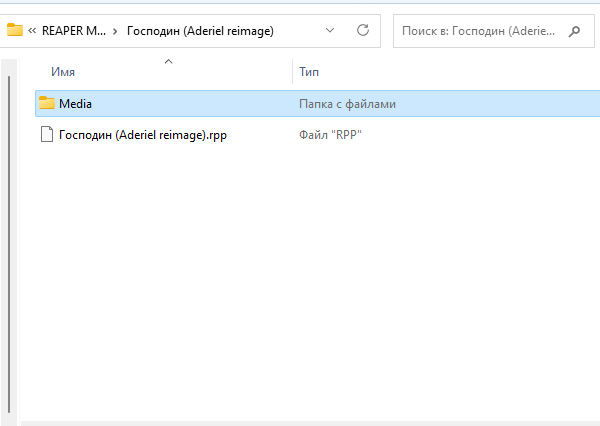Sort by Тип column header
The width and height of the screenshot is (600, 426).
309,72
